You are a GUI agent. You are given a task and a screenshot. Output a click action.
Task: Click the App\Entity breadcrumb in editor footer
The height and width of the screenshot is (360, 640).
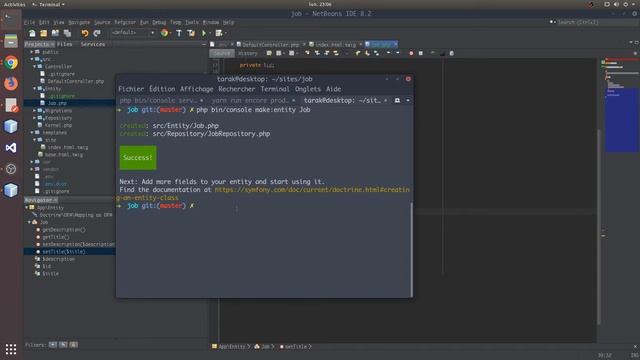click(x=231, y=347)
